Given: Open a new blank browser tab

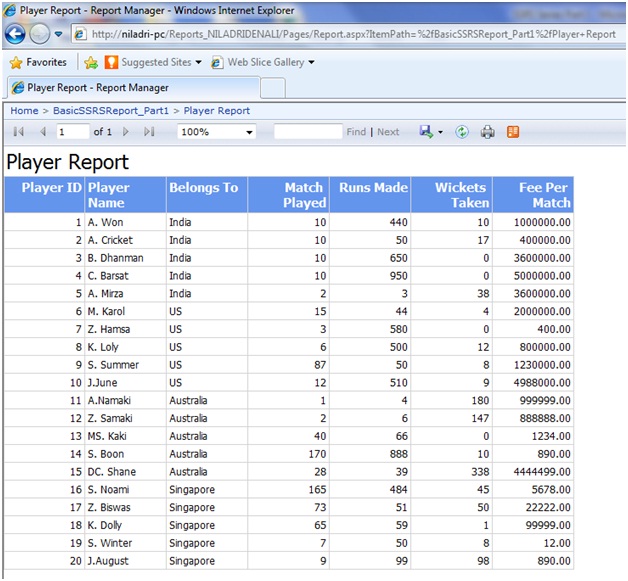Looking at the screenshot, I should (x=273, y=88).
